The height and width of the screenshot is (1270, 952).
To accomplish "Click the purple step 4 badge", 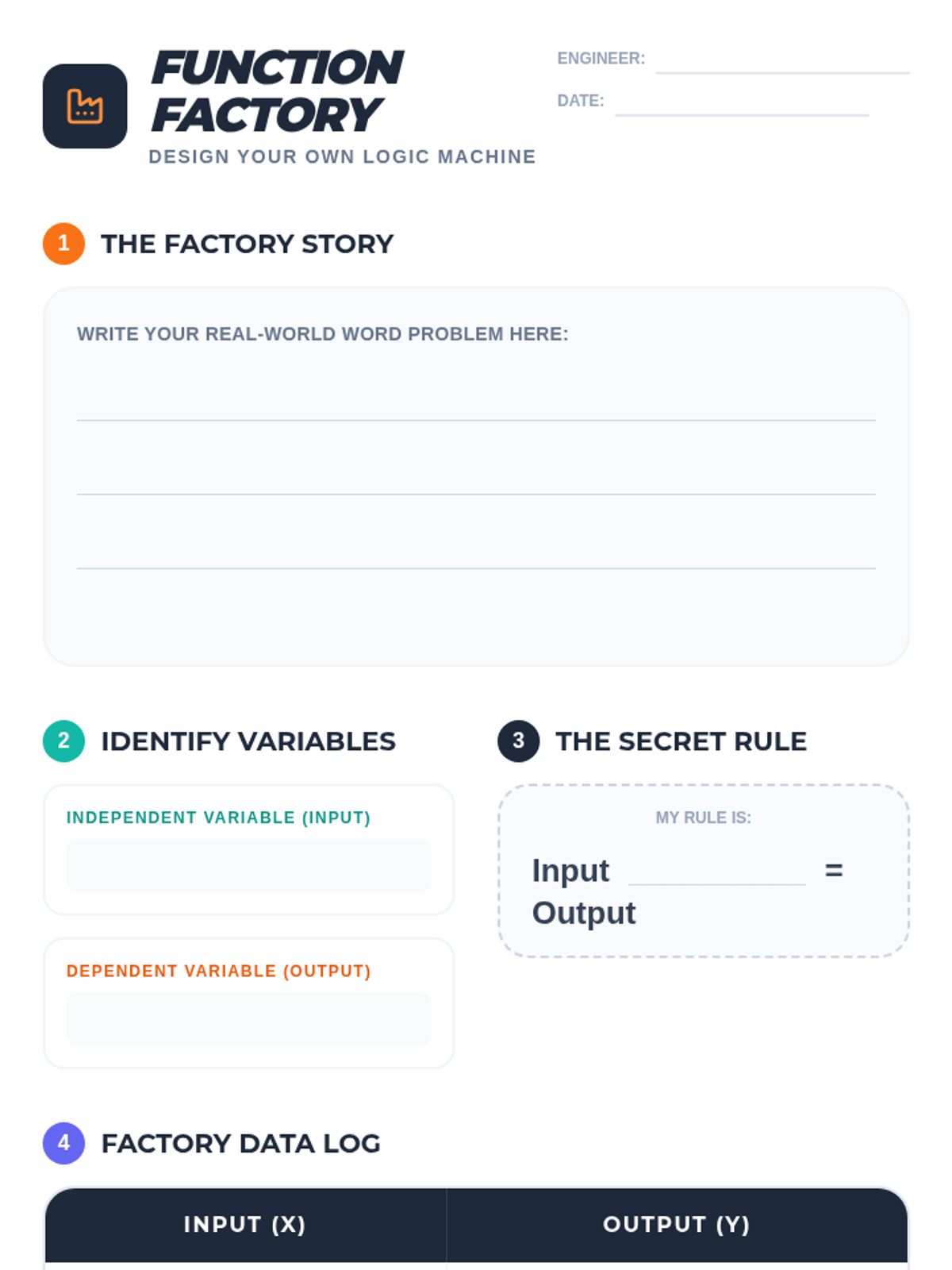I will point(63,1143).
